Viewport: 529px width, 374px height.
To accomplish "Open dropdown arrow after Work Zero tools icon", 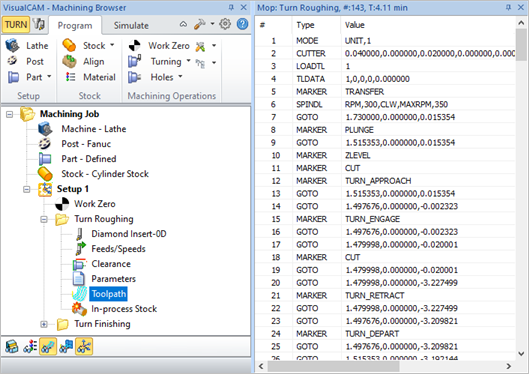I will tap(214, 46).
